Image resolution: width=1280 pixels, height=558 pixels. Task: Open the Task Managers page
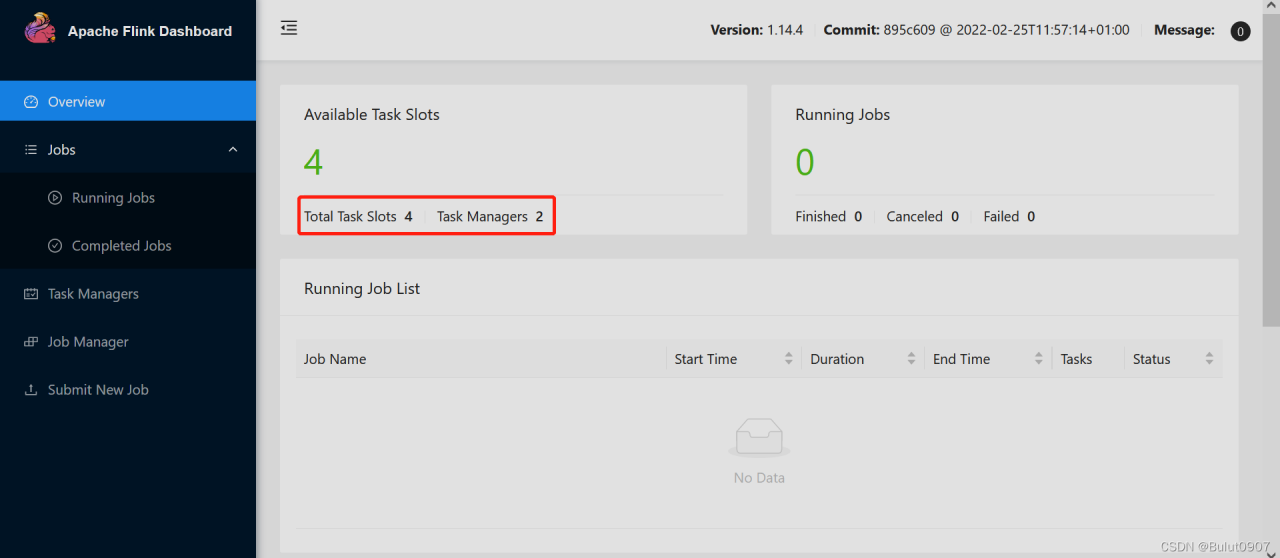click(x=128, y=294)
